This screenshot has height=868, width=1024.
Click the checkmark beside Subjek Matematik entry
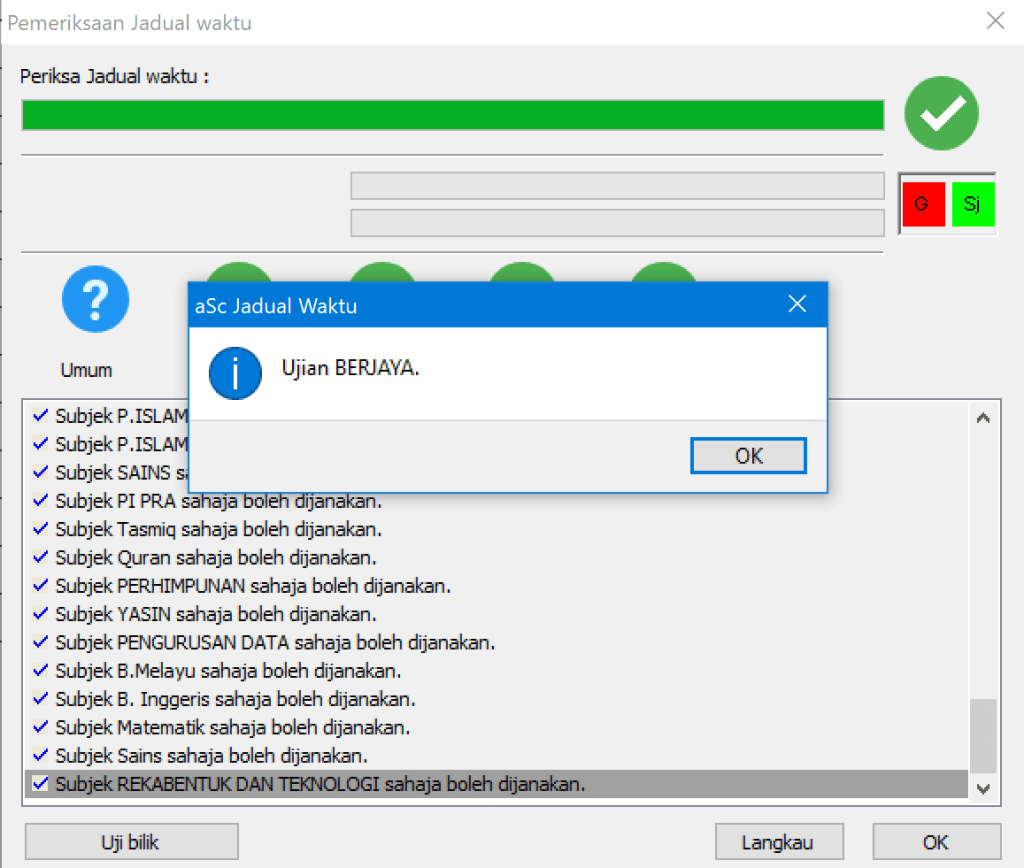pyautogui.click(x=40, y=727)
